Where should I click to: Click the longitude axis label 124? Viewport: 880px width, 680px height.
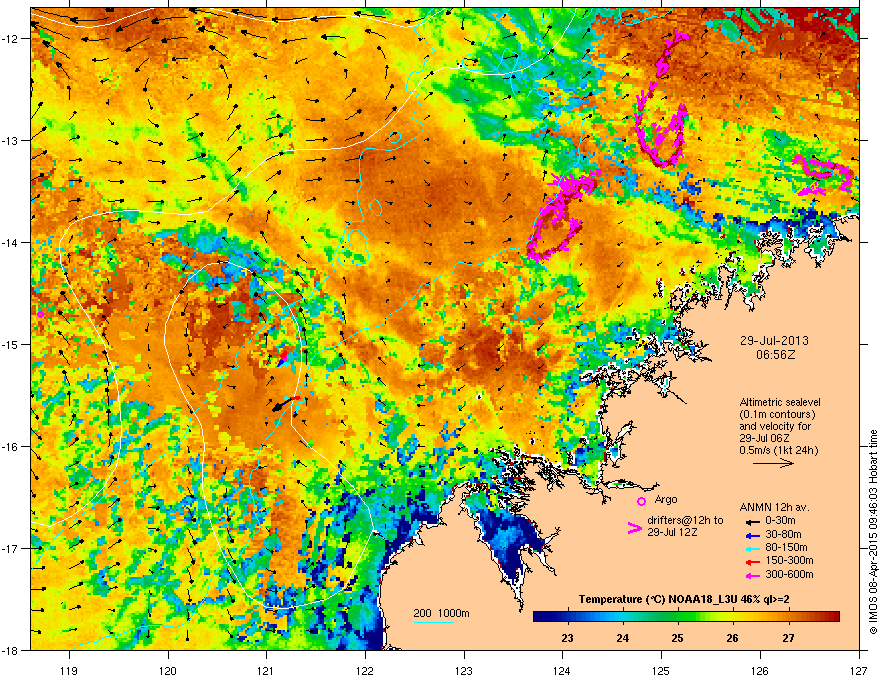(562, 670)
